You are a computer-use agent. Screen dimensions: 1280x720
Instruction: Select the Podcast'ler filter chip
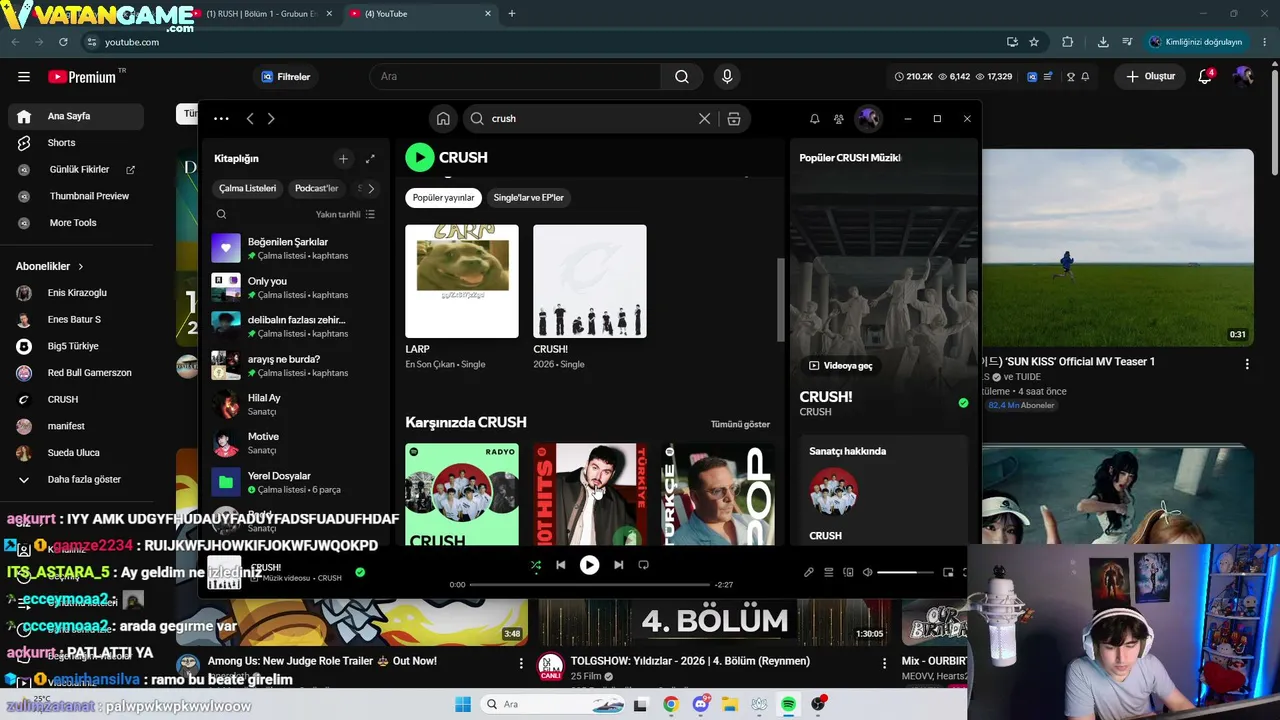[316, 188]
